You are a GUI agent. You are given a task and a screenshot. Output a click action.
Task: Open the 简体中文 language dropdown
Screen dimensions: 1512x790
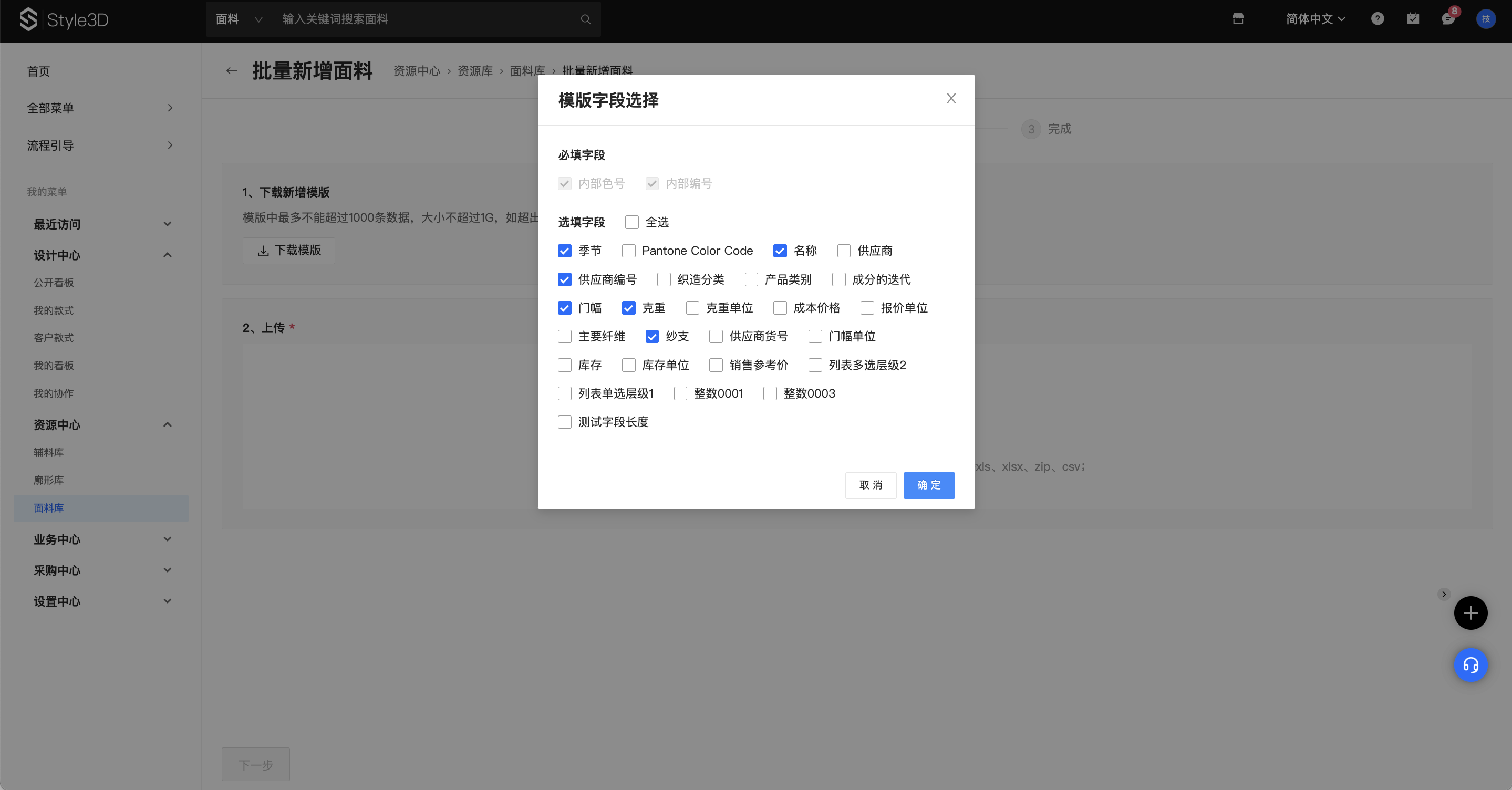[1315, 19]
